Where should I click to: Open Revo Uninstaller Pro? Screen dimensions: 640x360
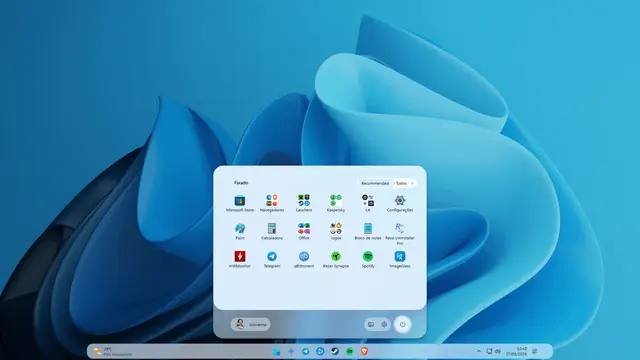400,233
